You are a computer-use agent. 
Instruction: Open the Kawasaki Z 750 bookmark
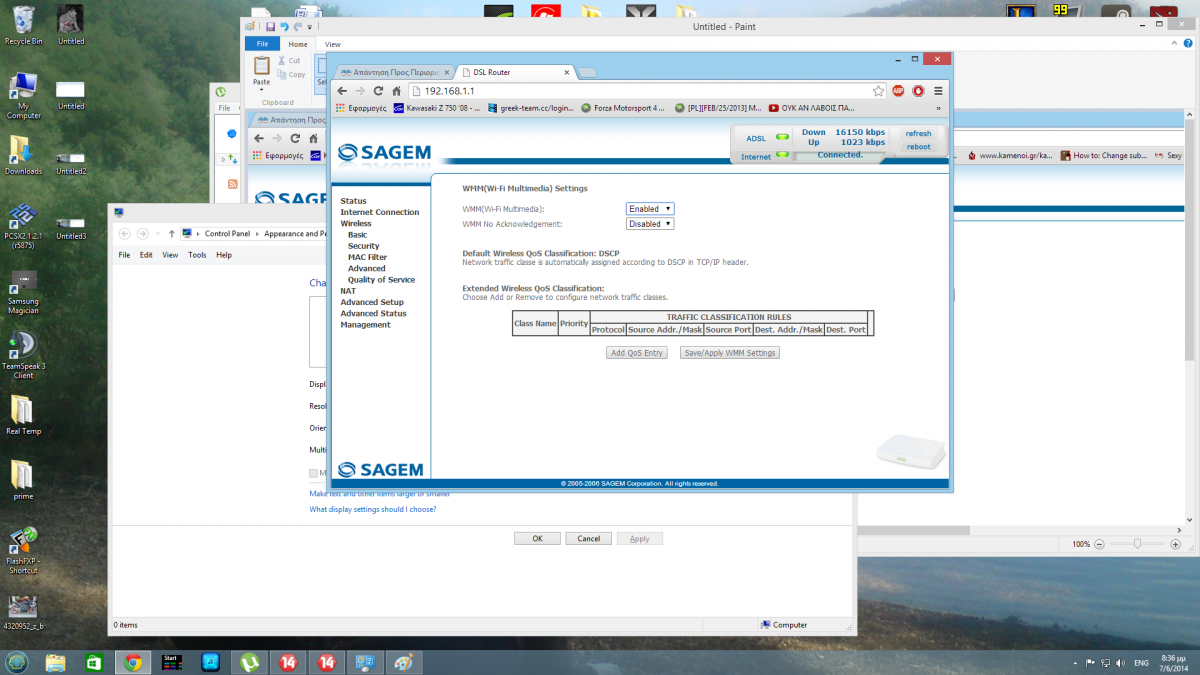coord(436,108)
